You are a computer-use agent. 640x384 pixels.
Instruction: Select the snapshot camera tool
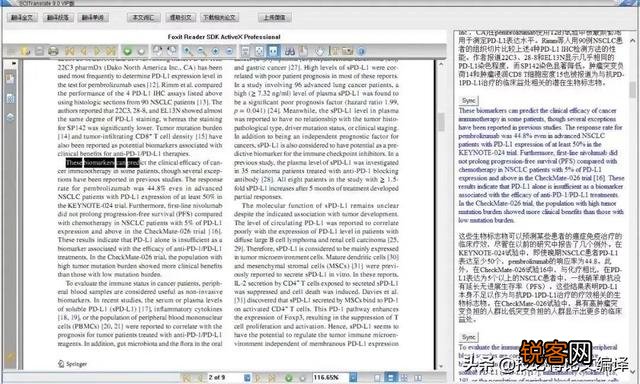(347, 51)
